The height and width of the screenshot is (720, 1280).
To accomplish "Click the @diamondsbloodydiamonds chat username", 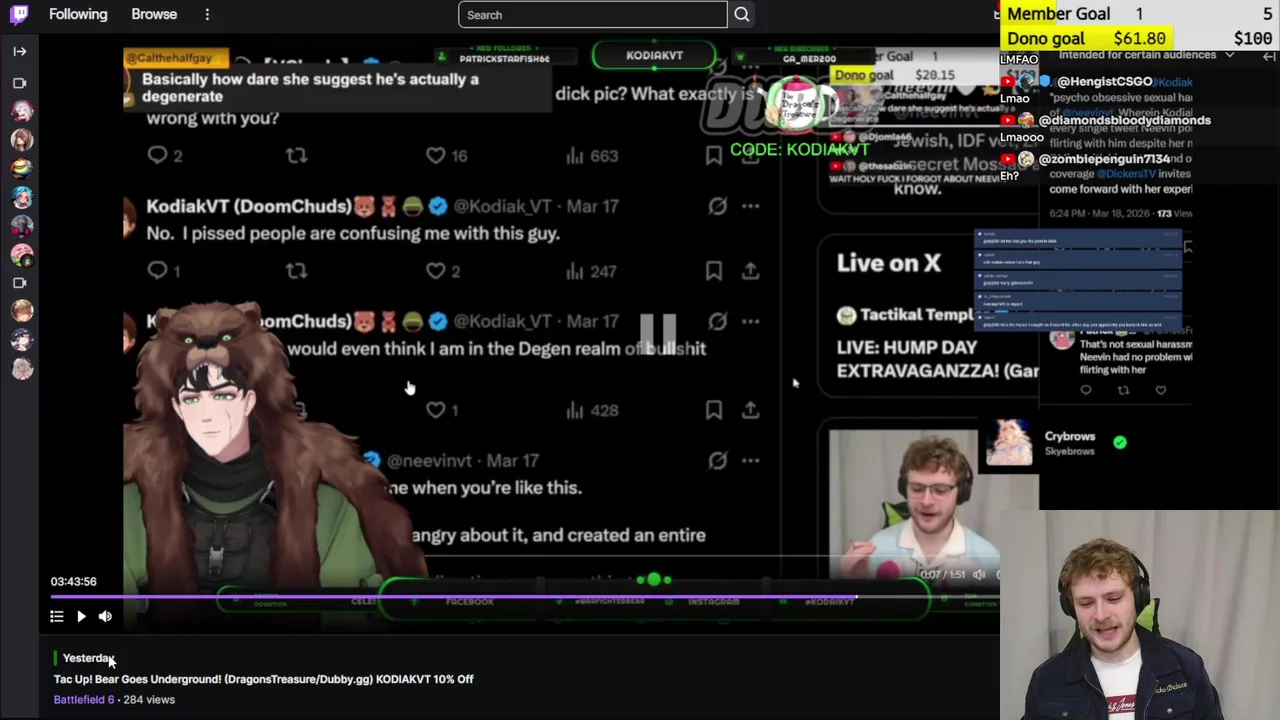I will point(1124,120).
